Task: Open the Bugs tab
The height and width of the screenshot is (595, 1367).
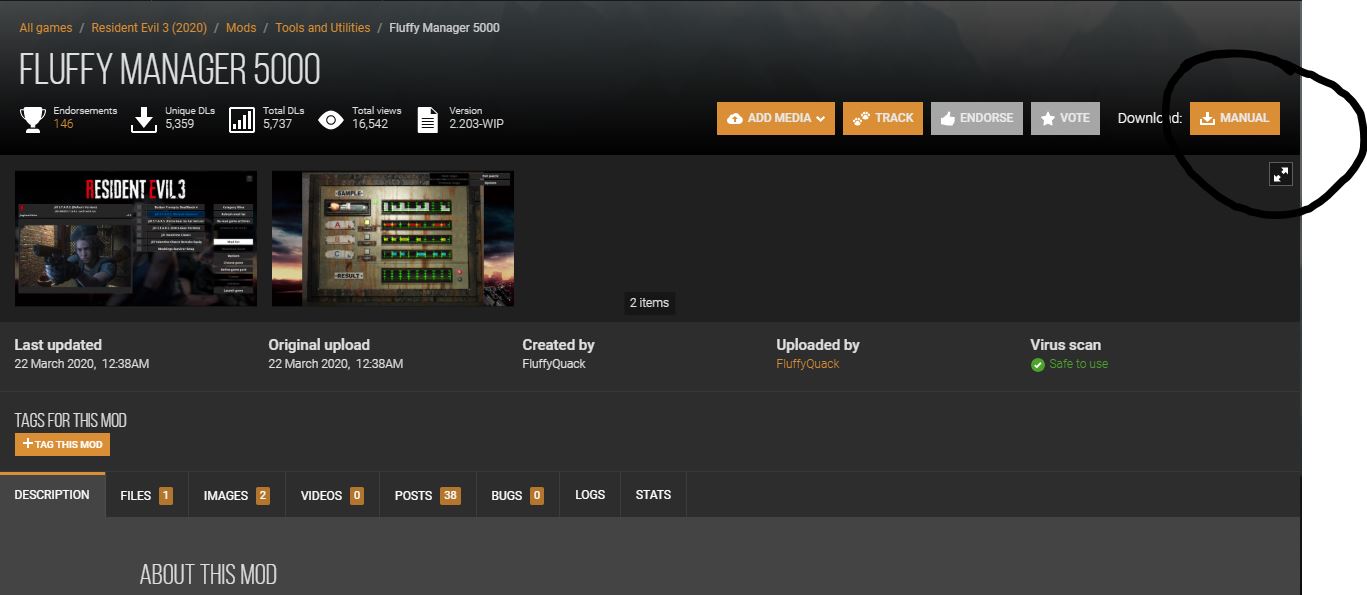Action: (517, 495)
